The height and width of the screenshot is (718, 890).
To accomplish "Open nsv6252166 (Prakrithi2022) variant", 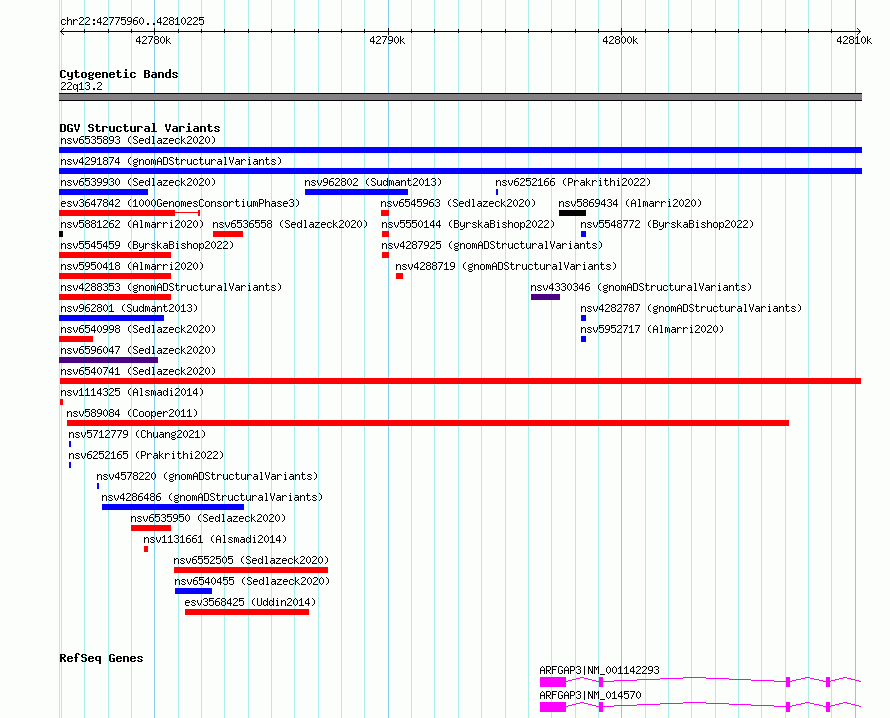I will 573,182.
